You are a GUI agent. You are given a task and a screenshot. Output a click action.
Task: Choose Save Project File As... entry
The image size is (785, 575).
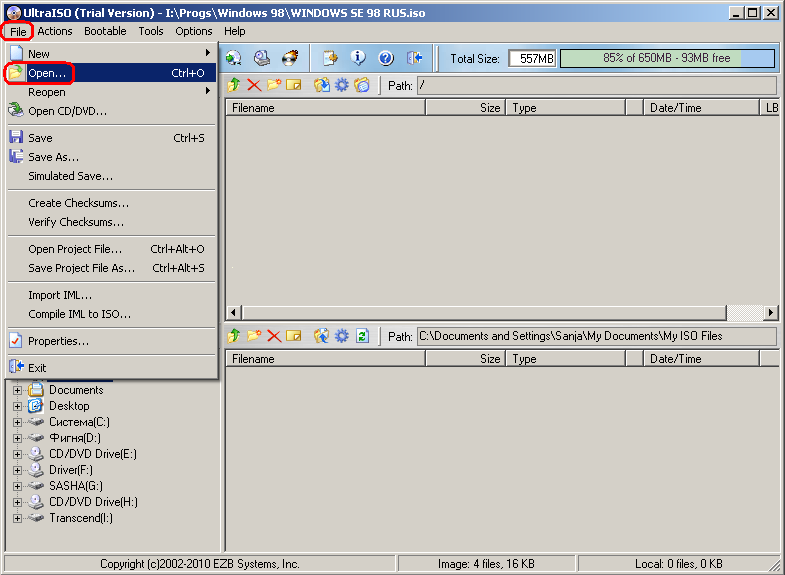112,268
